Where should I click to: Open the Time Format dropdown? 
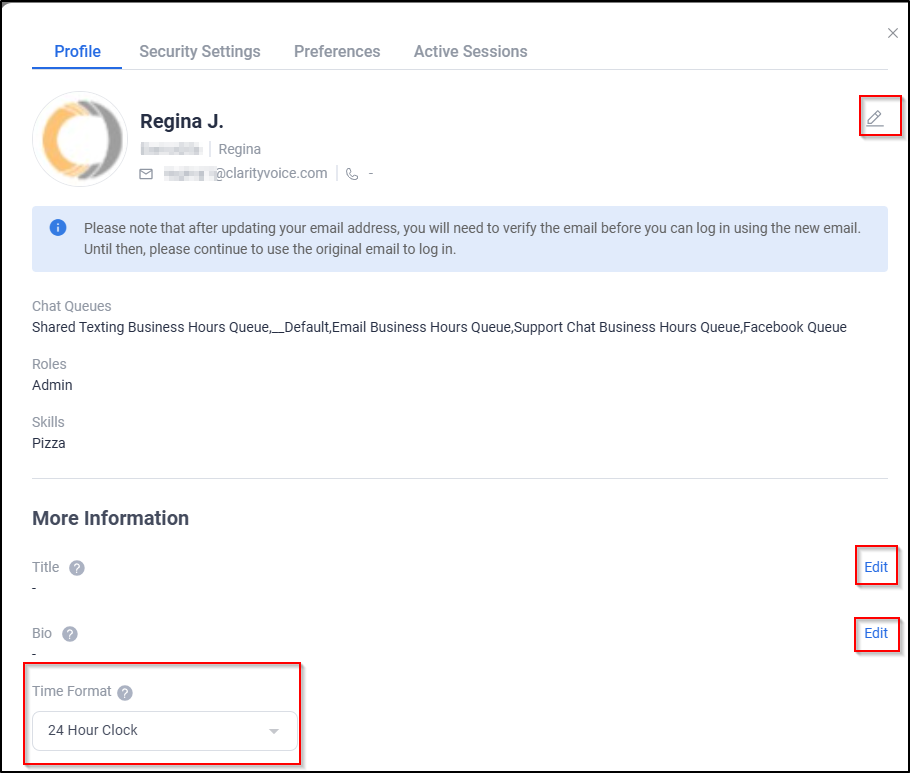tap(165, 731)
